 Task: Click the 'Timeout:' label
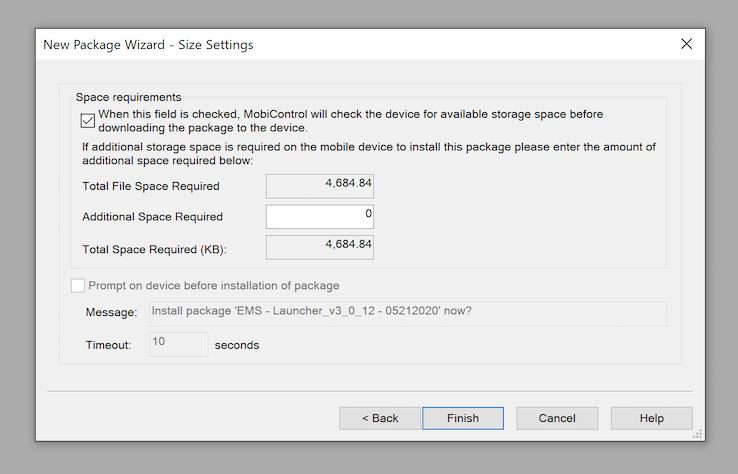coord(108,345)
